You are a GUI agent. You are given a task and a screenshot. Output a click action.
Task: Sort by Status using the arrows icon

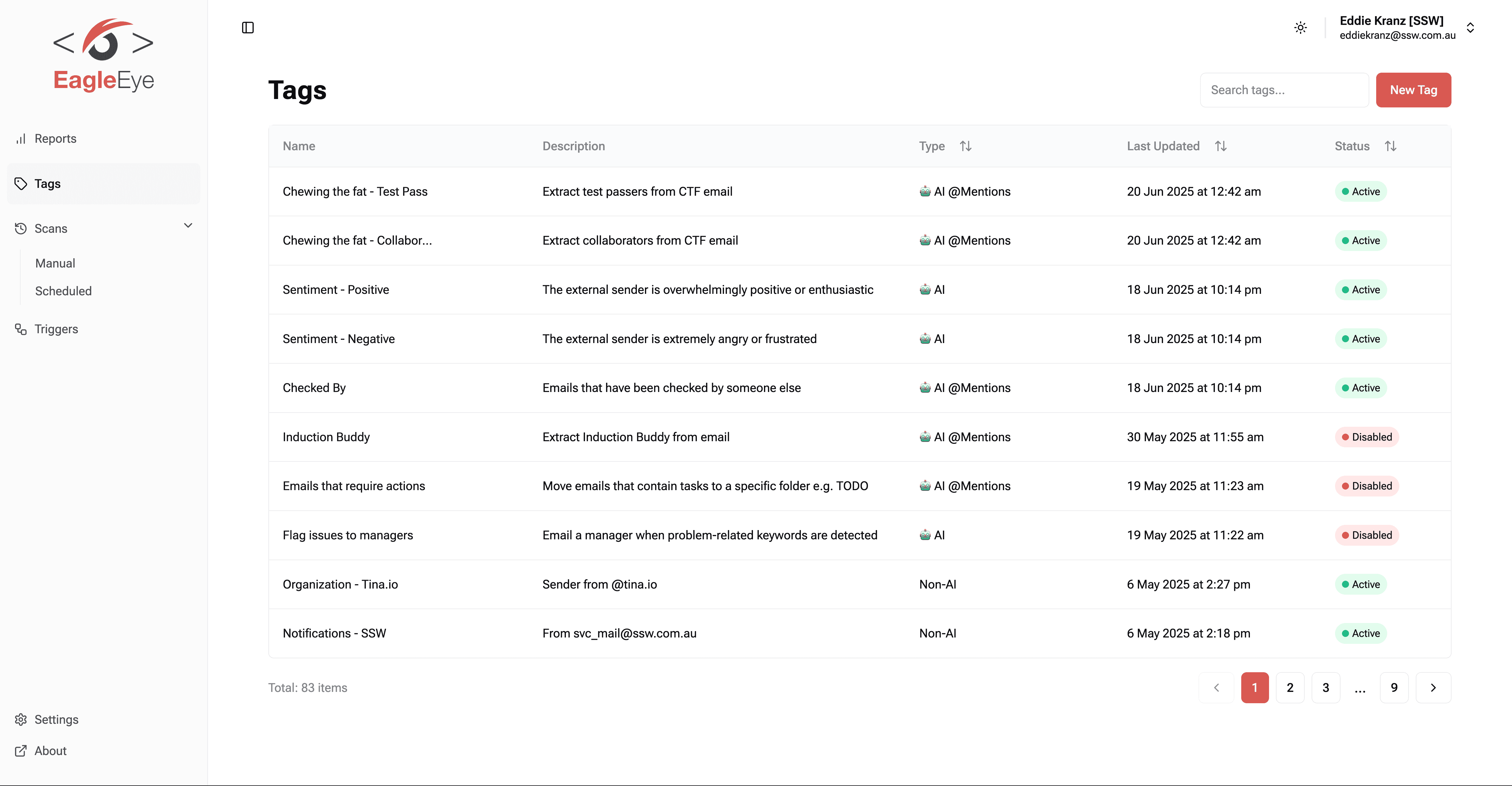(1390, 146)
